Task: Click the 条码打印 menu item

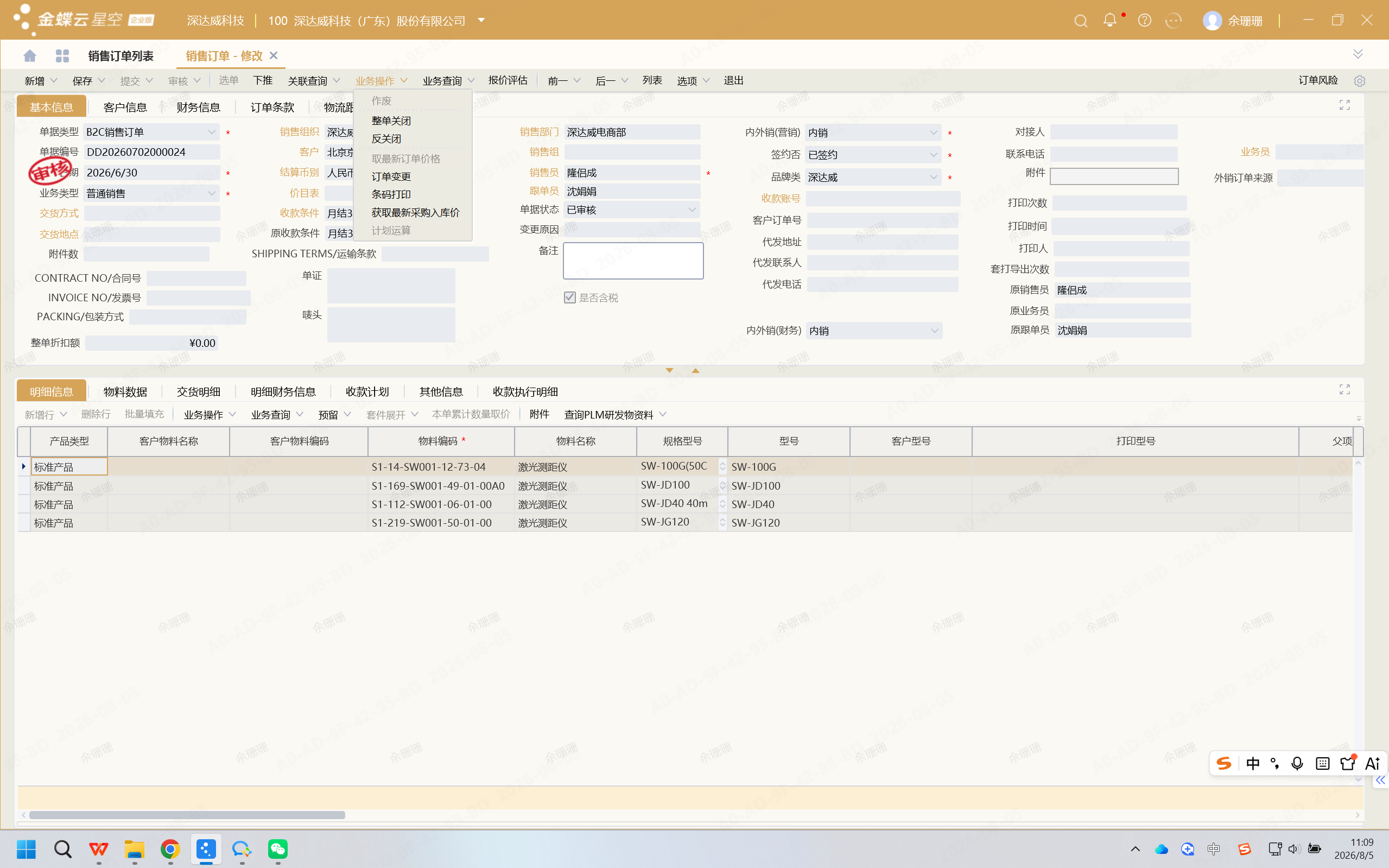Action: point(391,195)
